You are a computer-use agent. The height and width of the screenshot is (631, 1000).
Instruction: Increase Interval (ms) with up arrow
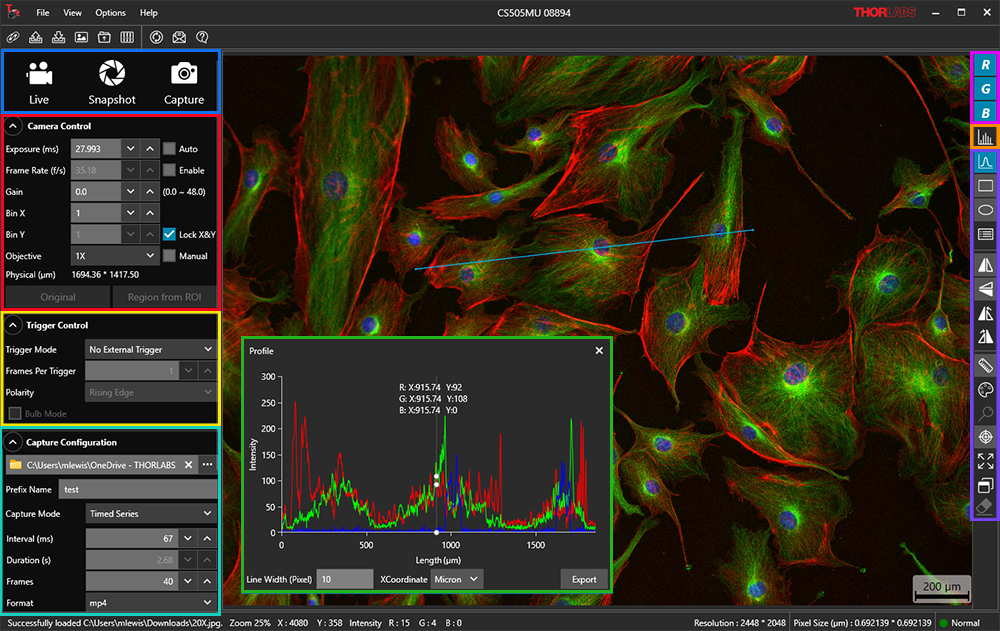(x=207, y=538)
